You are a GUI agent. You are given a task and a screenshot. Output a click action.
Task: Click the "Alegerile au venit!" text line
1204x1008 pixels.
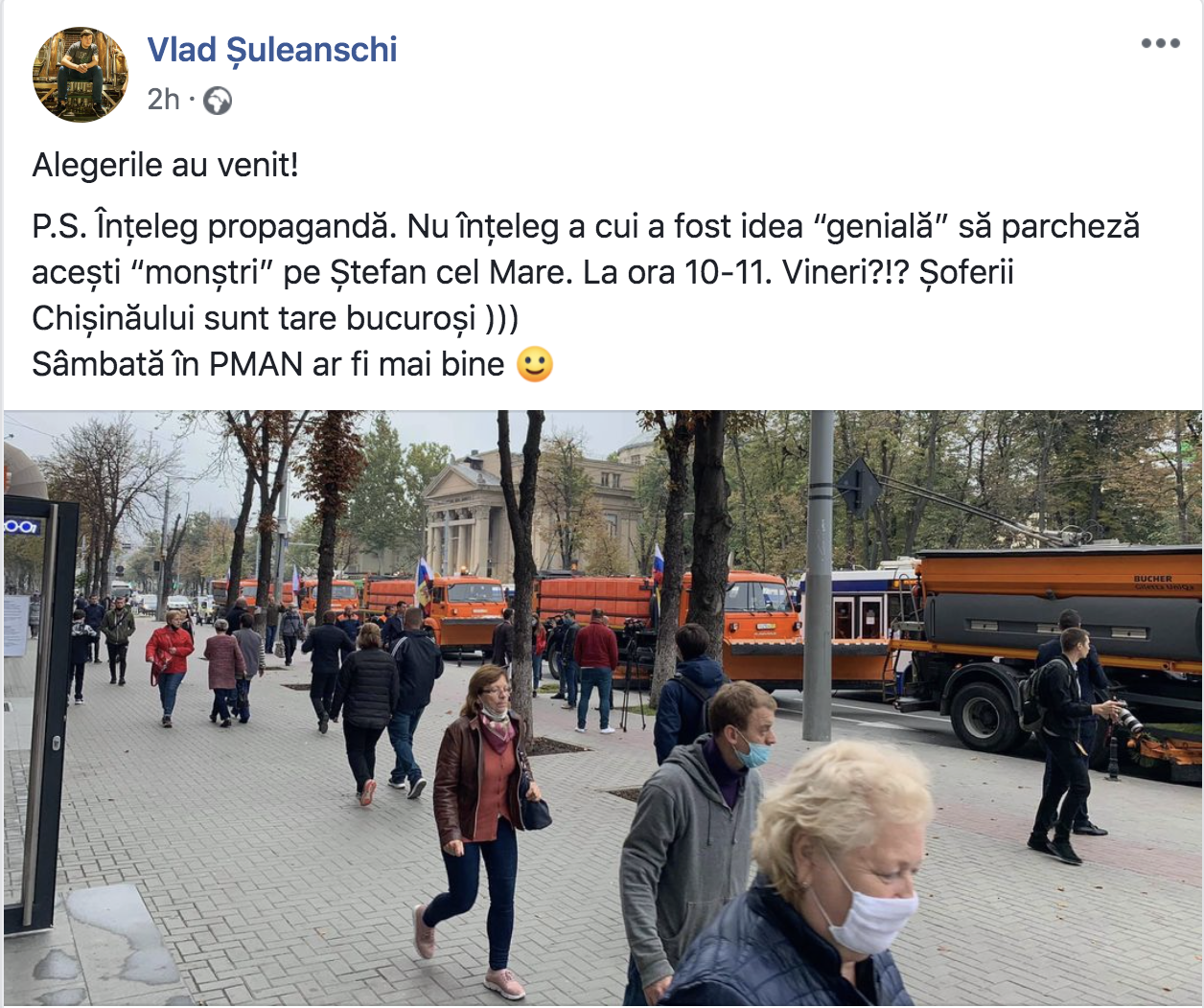pyautogui.click(x=166, y=165)
